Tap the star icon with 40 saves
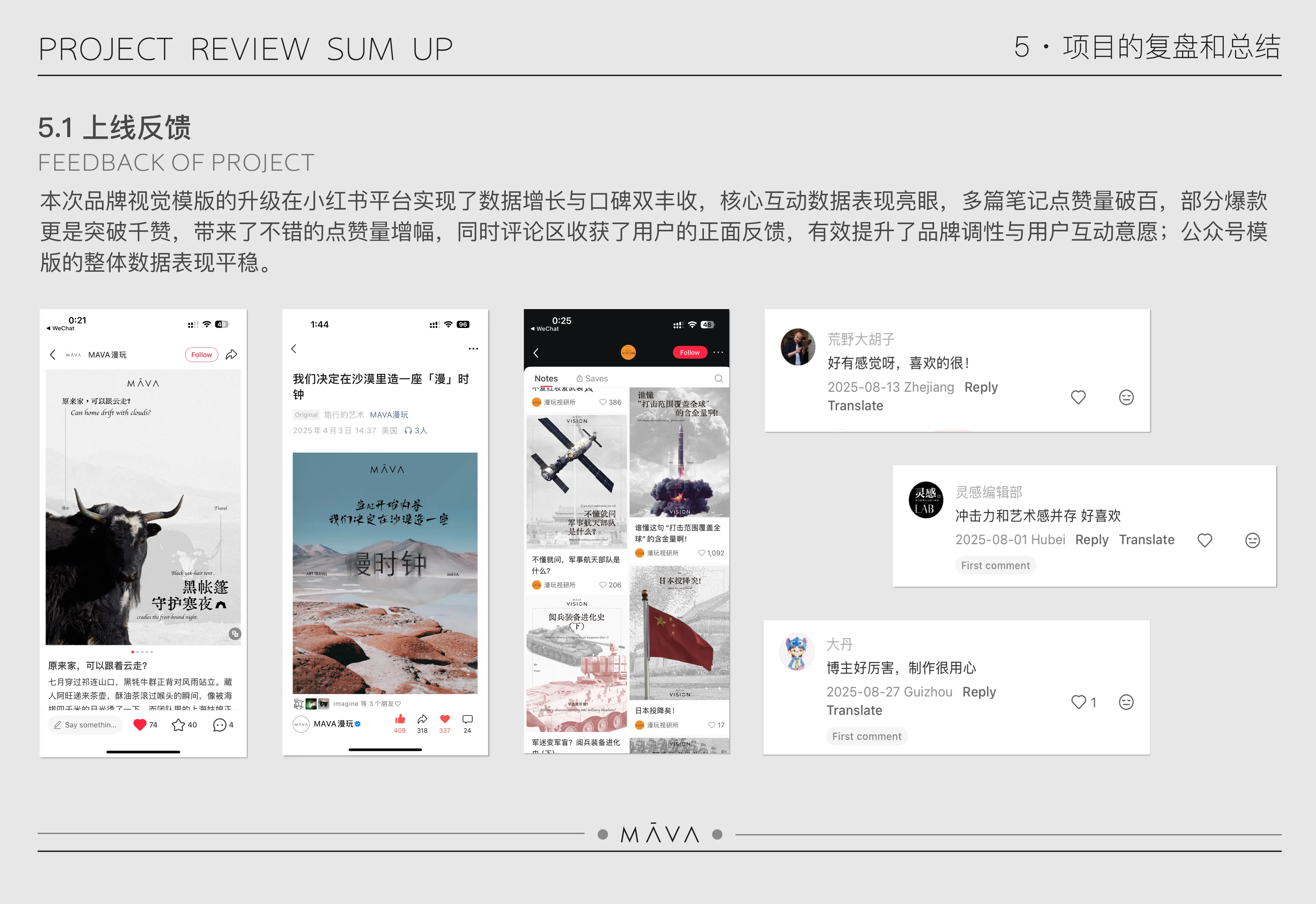Viewport: 1316px width, 904px height. pos(179,724)
